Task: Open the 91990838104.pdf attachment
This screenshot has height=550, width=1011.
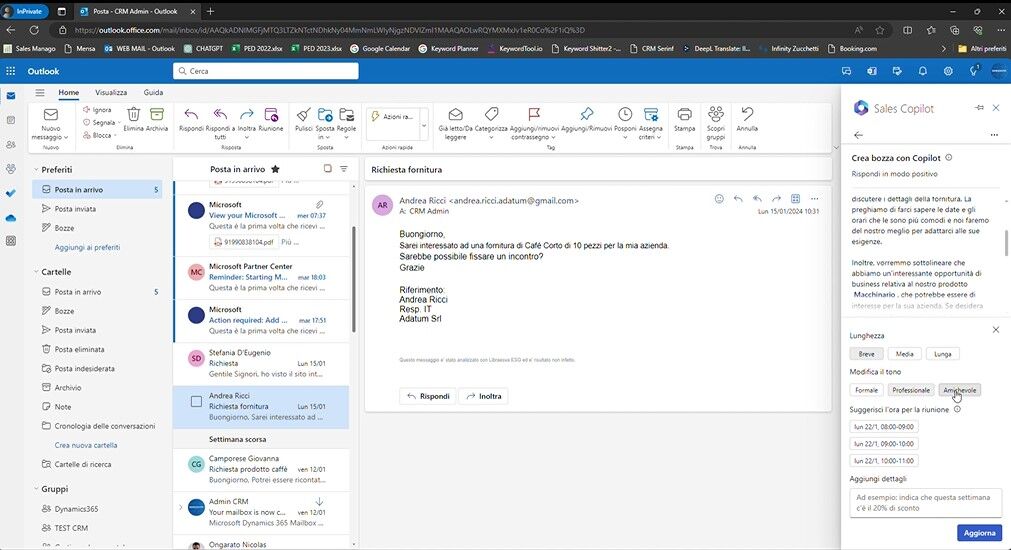Action: coord(244,242)
